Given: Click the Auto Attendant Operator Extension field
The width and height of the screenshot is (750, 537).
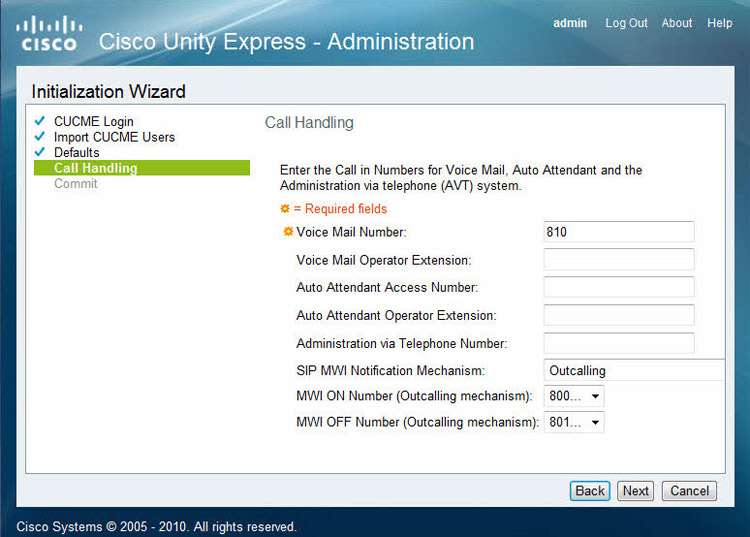Looking at the screenshot, I should coord(619,315).
